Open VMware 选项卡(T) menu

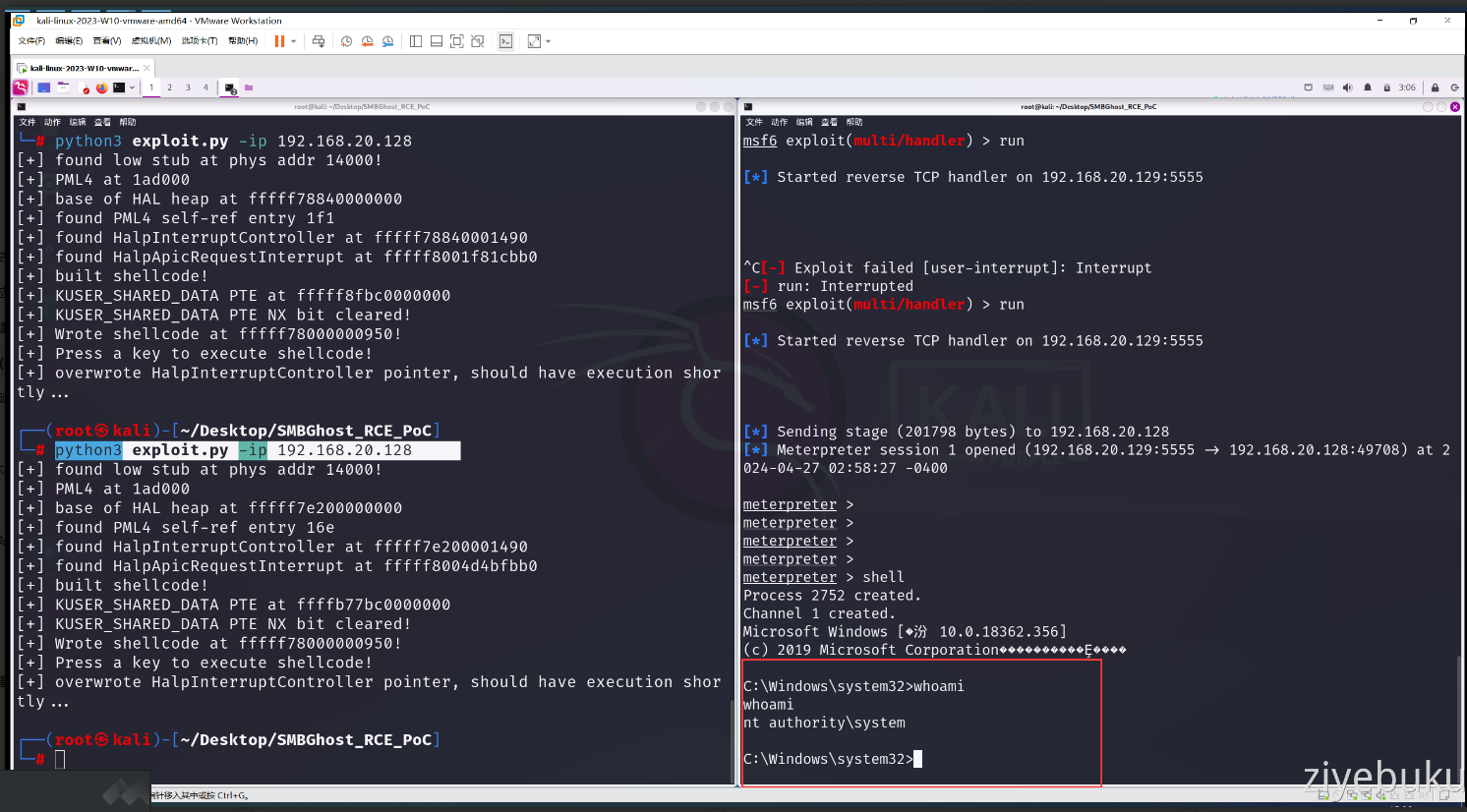coord(199,41)
